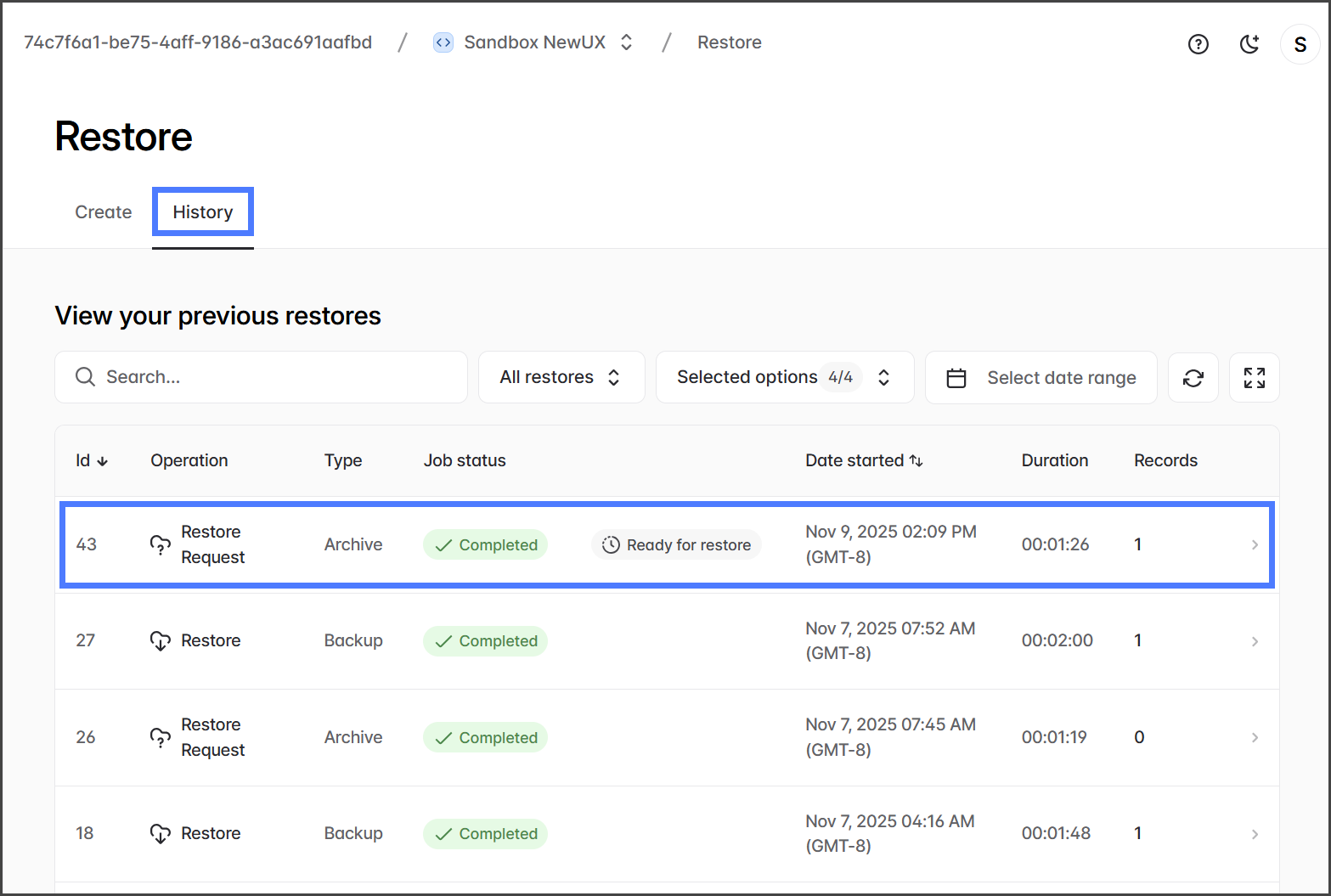Open the Selected options 4/4 dropdown

click(784, 377)
